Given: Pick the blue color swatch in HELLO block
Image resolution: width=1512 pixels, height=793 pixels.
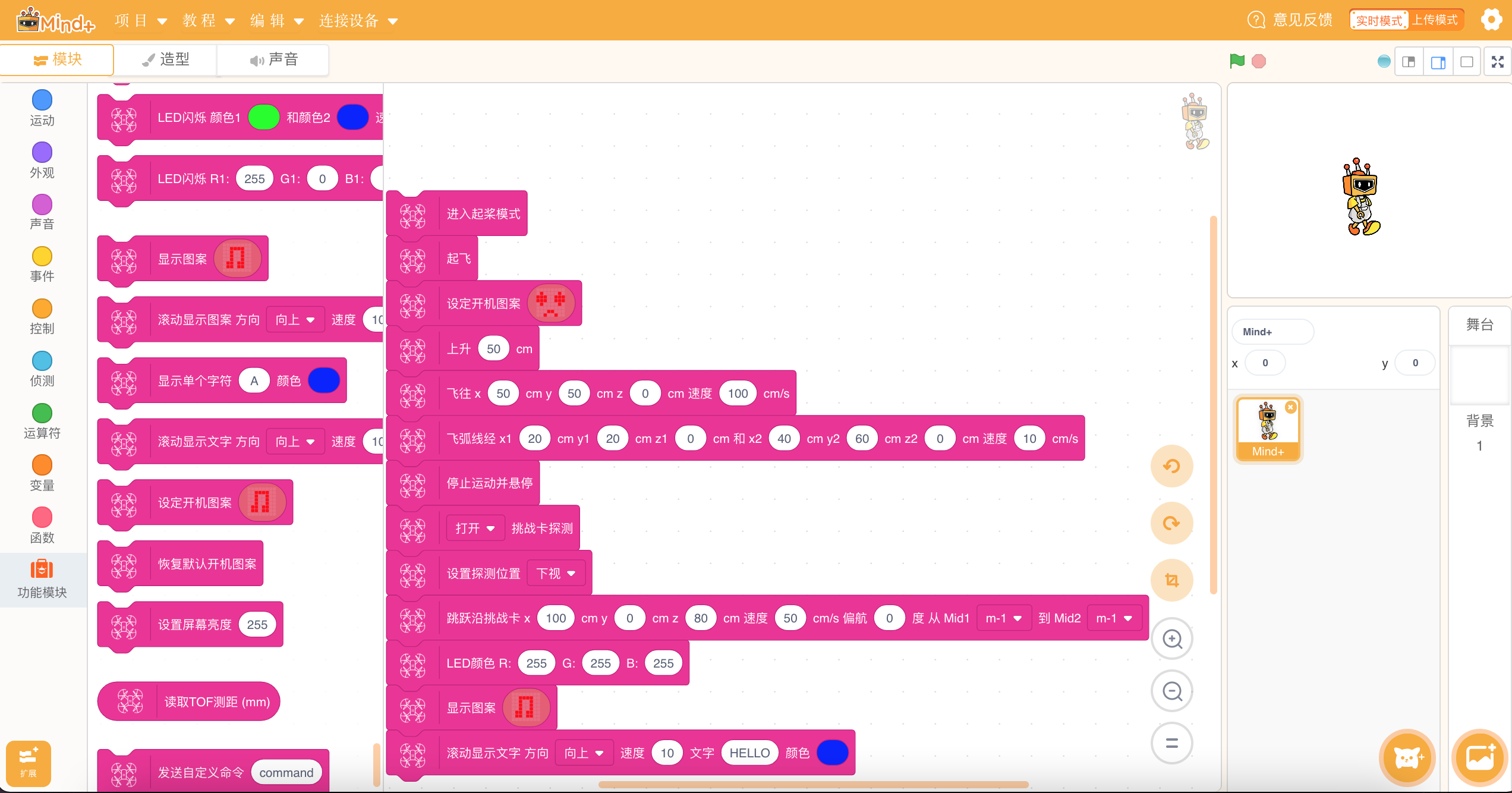Looking at the screenshot, I should (831, 753).
